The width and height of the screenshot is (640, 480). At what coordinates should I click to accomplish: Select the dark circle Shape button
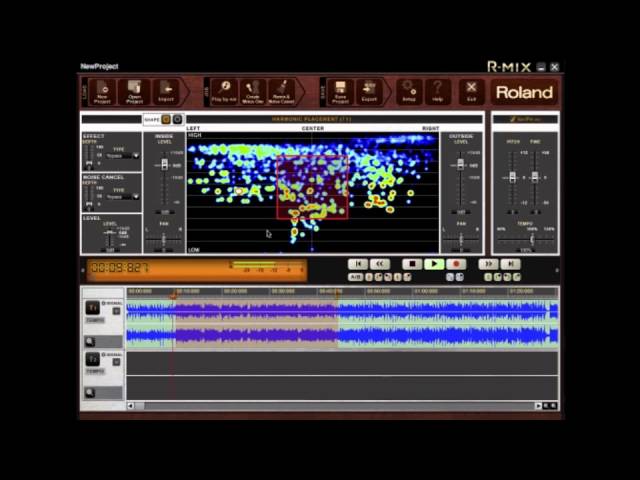click(177, 119)
